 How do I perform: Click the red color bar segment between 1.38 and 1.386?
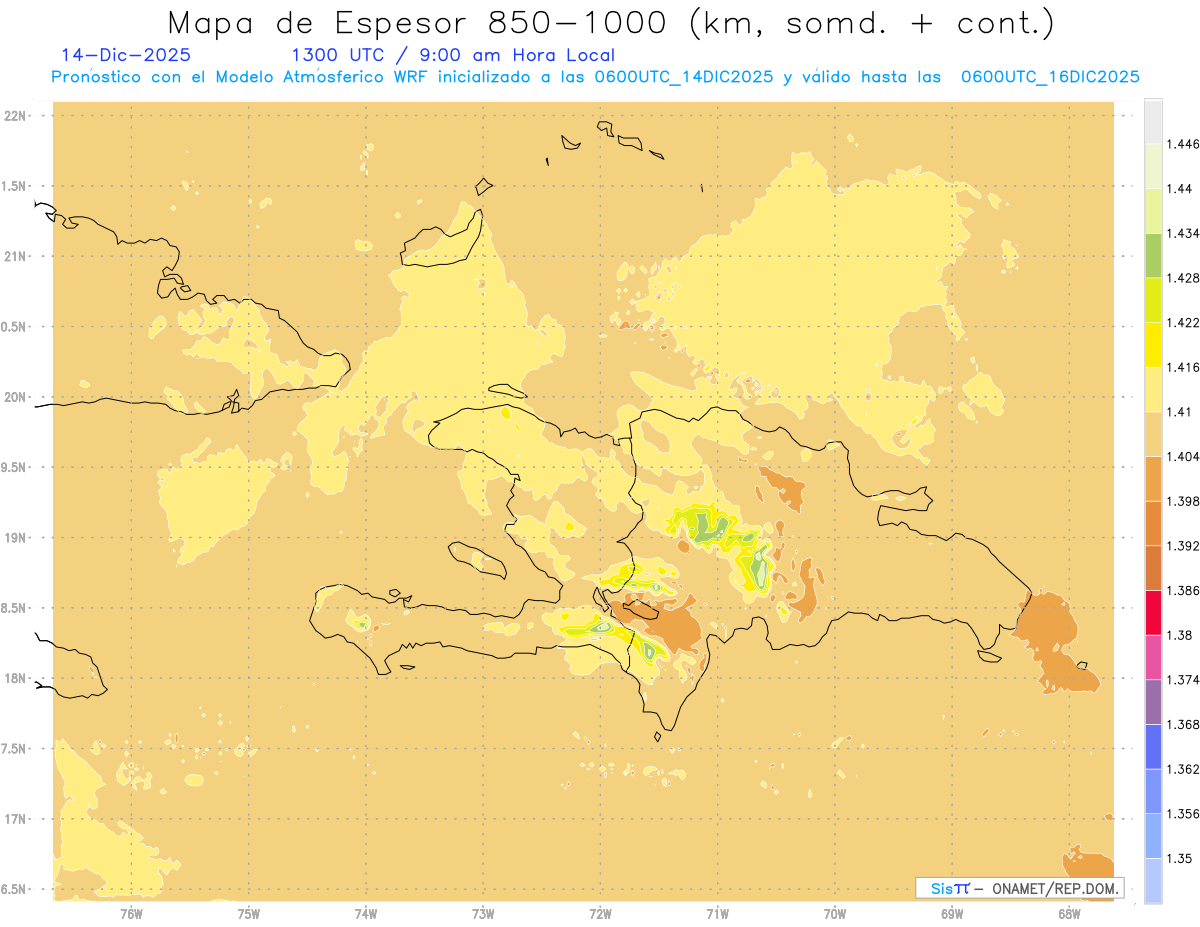tap(1153, 612)
